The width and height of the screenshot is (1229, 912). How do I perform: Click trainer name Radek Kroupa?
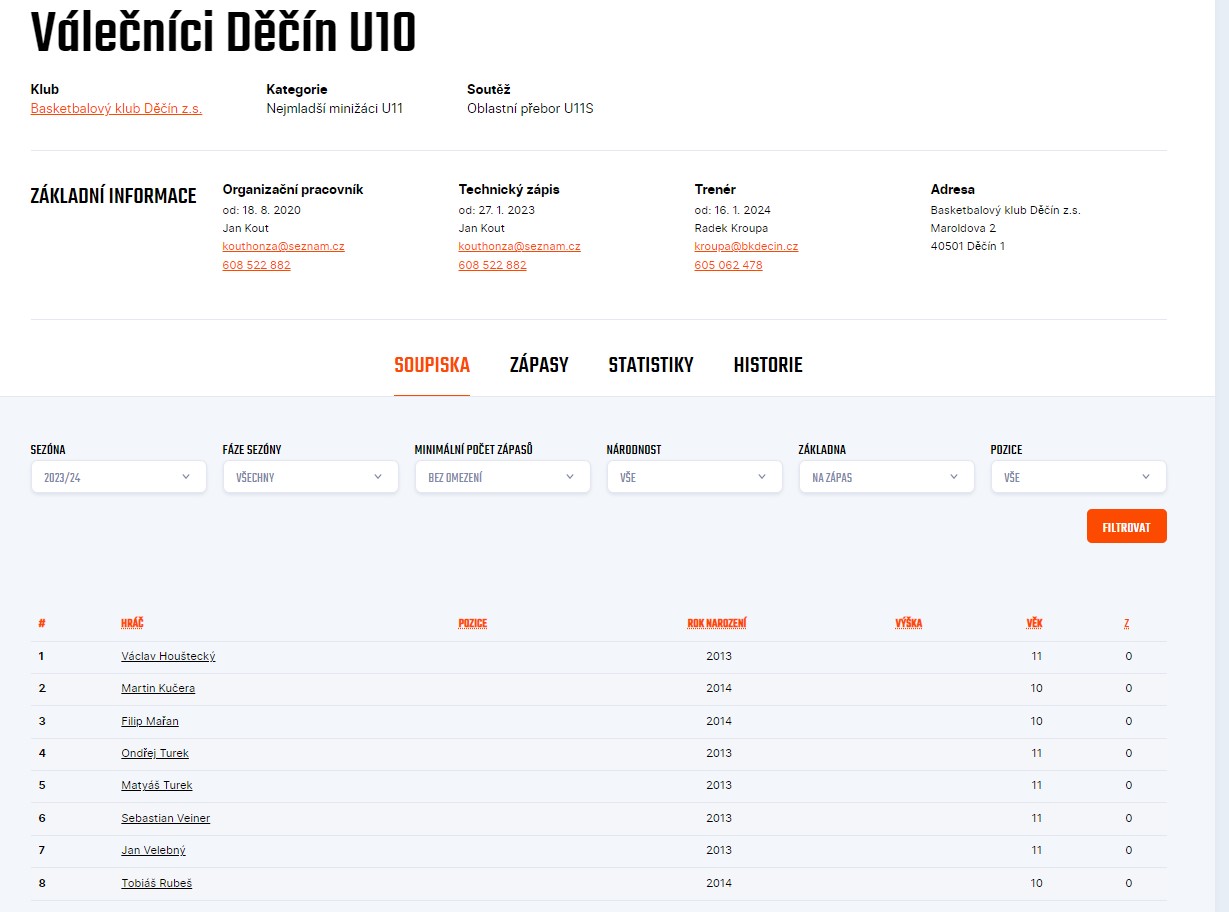pyautogui.click(x=731, y=228)
